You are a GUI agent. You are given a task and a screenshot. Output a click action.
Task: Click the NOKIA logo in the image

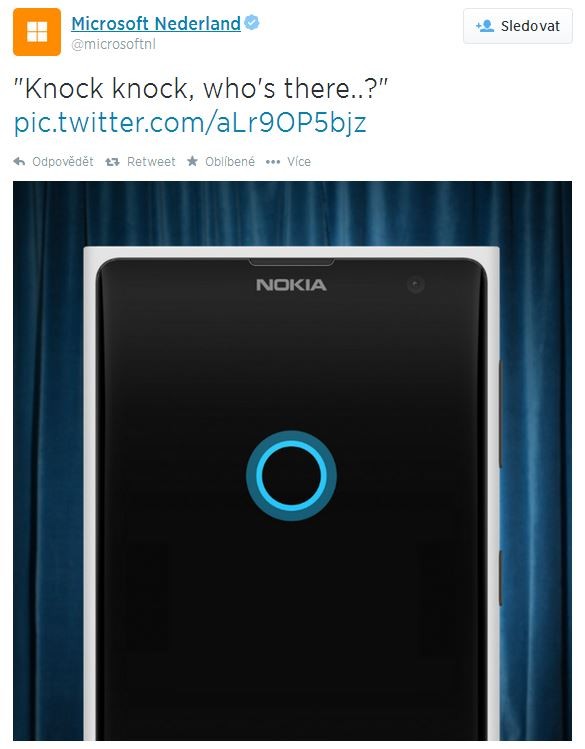(291, 285)
